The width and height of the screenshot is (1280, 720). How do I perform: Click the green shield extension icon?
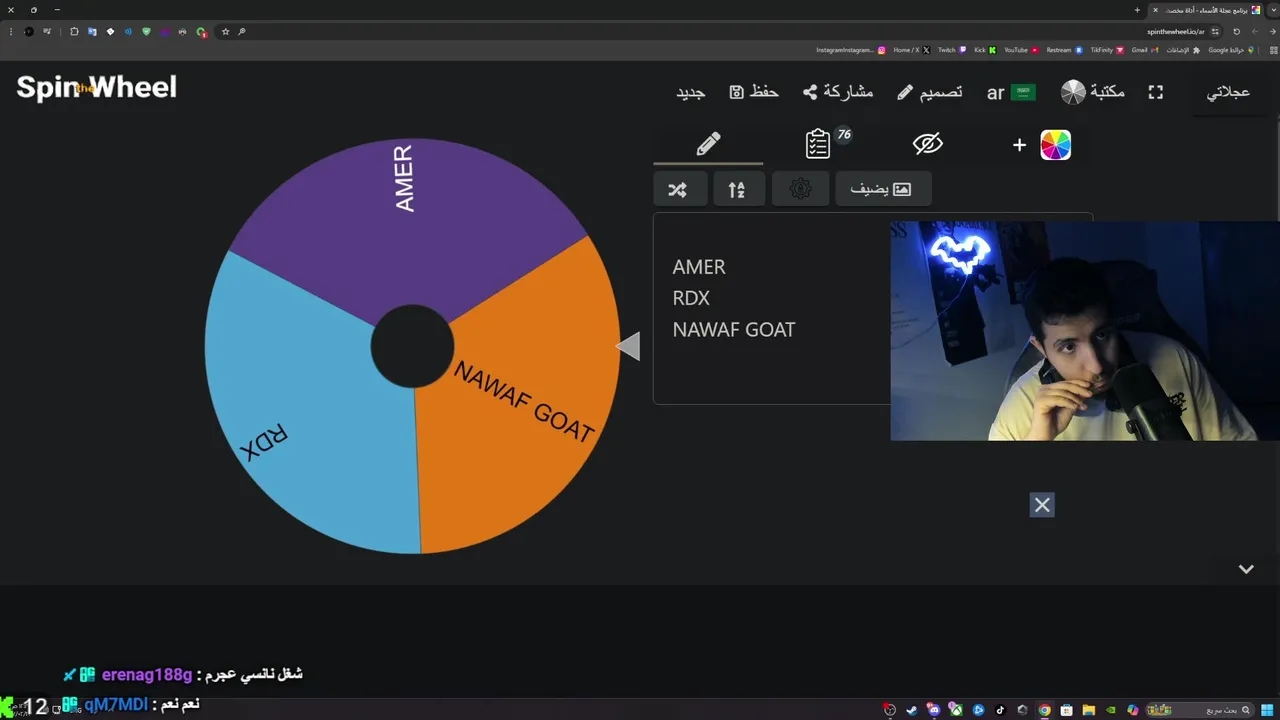(146, 31)
